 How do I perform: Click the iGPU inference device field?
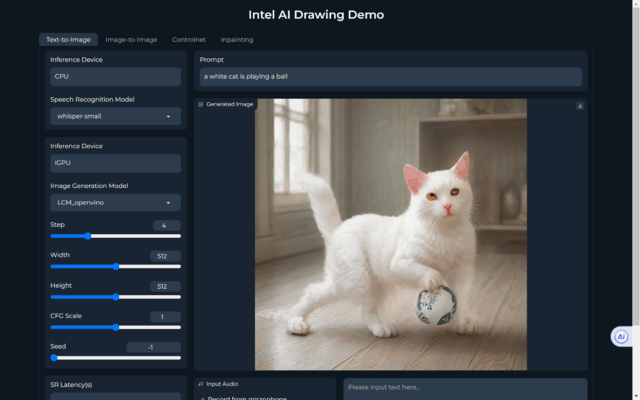pos(116,163)
